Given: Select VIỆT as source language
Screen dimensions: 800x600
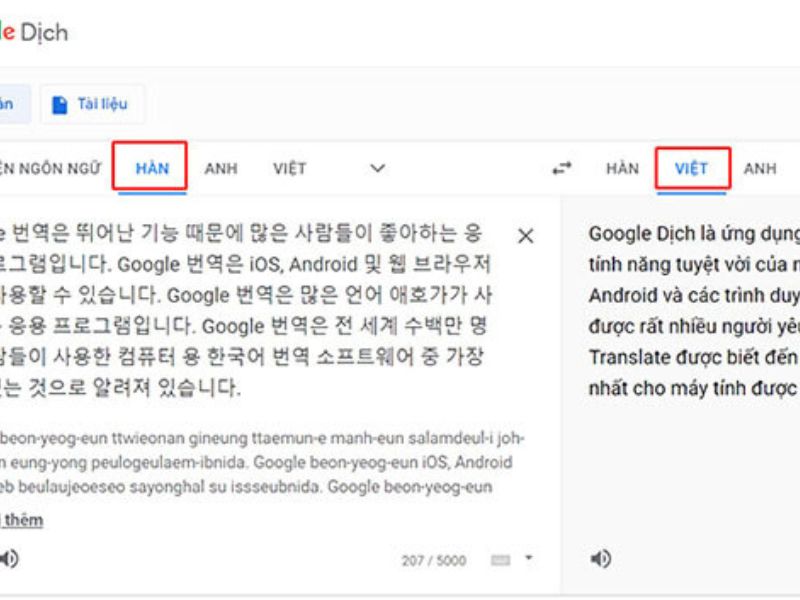Looking at the screenshot, I should click(x=289, y=168).
